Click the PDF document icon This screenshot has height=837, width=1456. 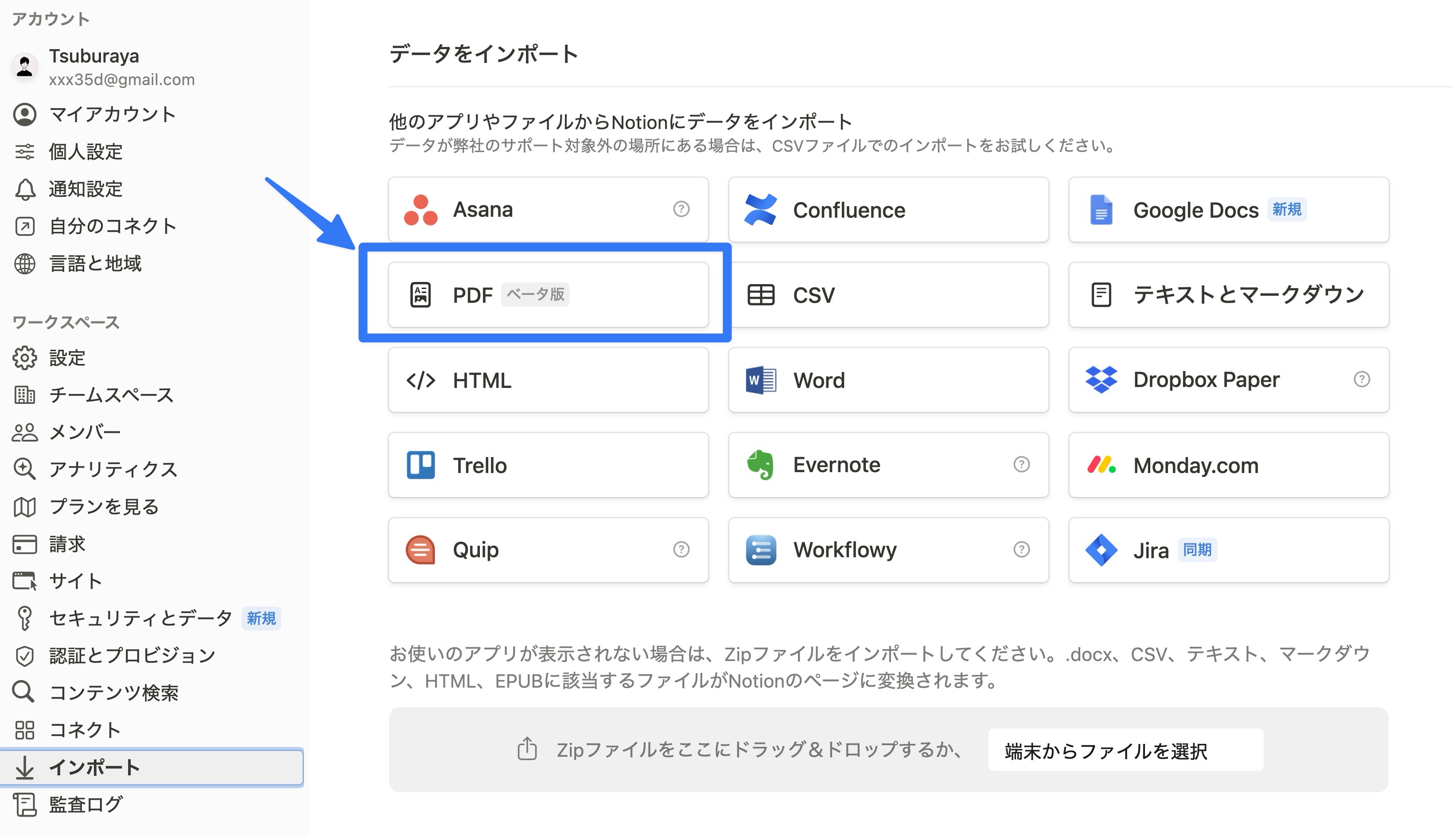420,295
